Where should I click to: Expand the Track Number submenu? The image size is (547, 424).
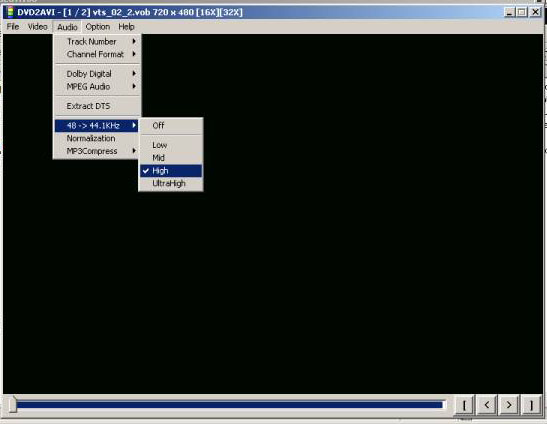pos(97,42)
